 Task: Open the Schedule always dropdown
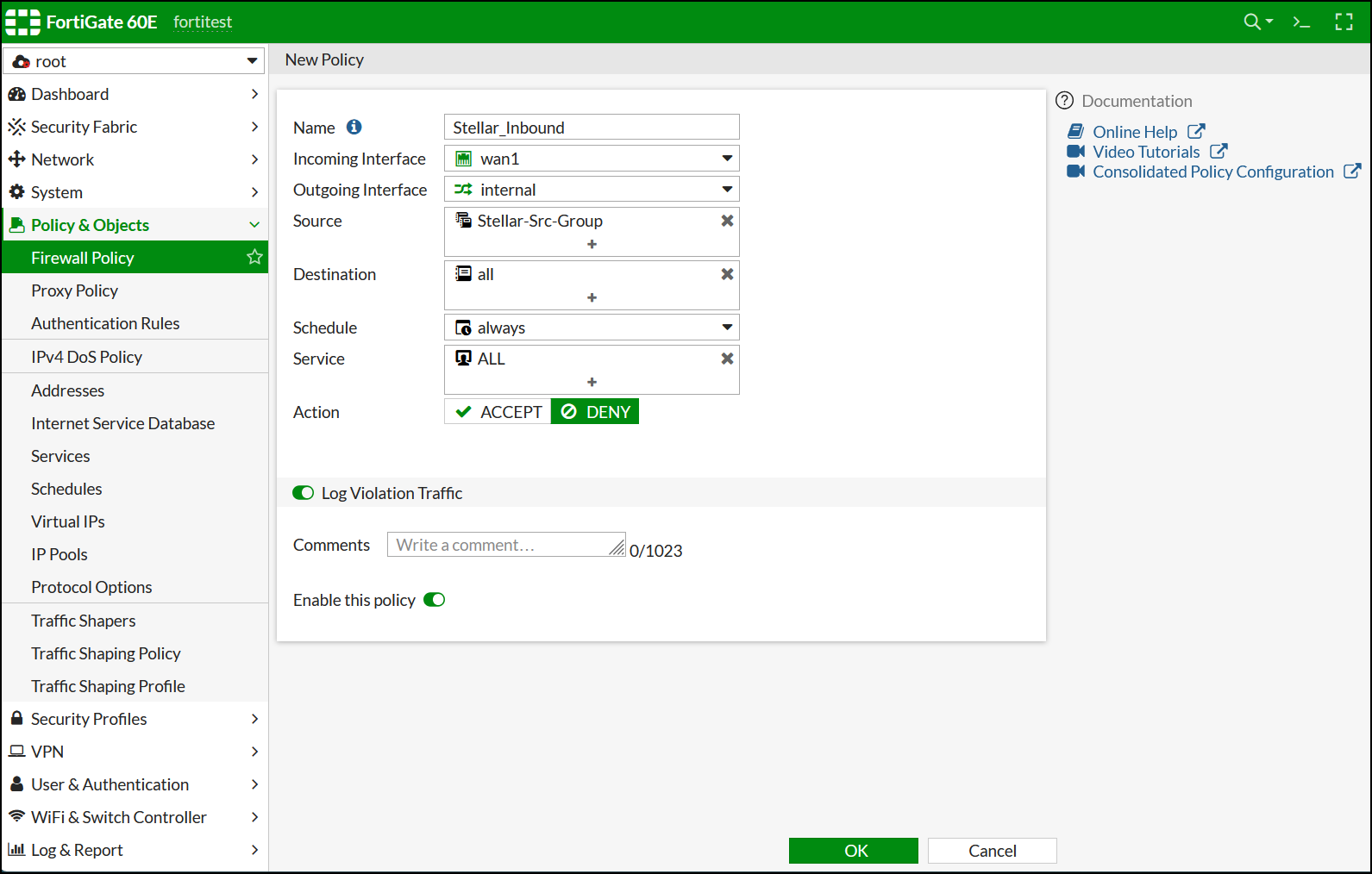point(592,328)
